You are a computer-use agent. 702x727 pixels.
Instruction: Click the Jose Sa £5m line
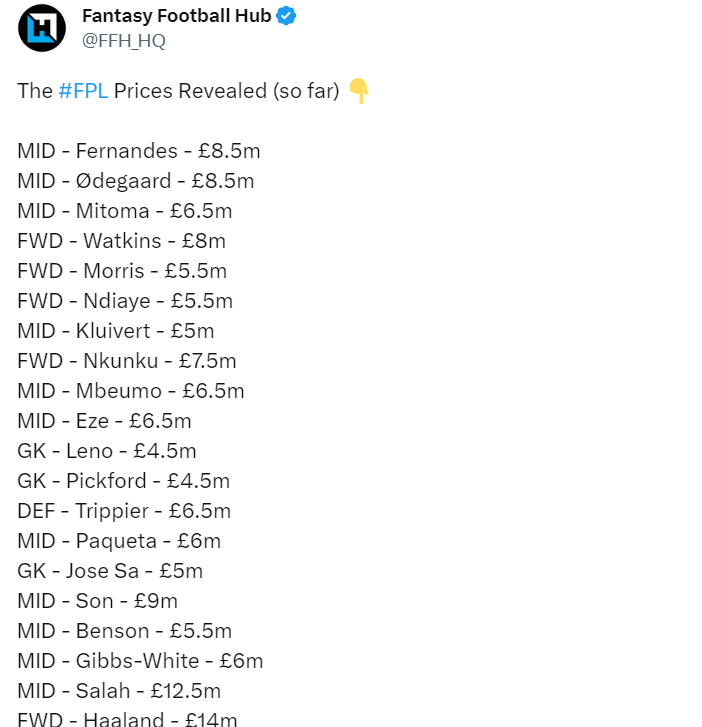[x=110, y=571]
